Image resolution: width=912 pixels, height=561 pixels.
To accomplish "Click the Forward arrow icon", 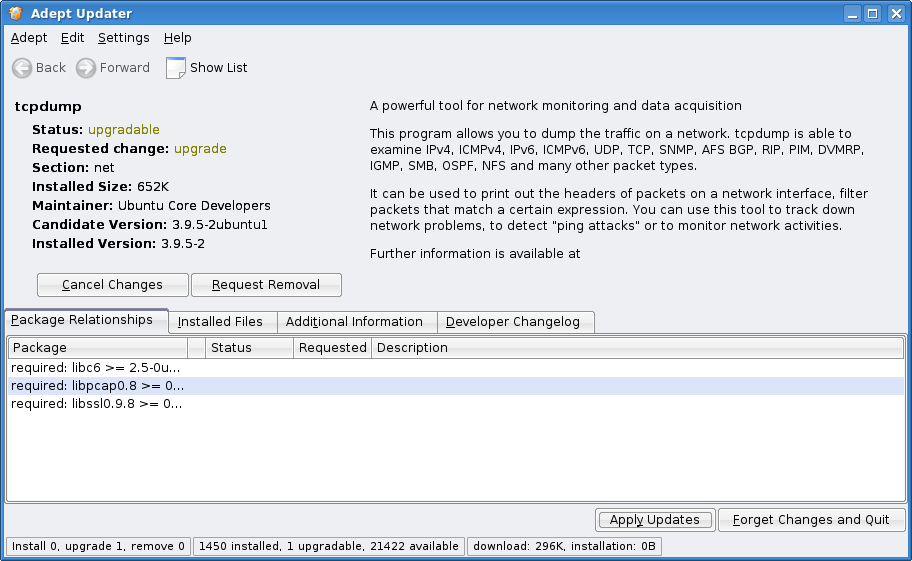I will pyautogui.click(x=86, y=68).
